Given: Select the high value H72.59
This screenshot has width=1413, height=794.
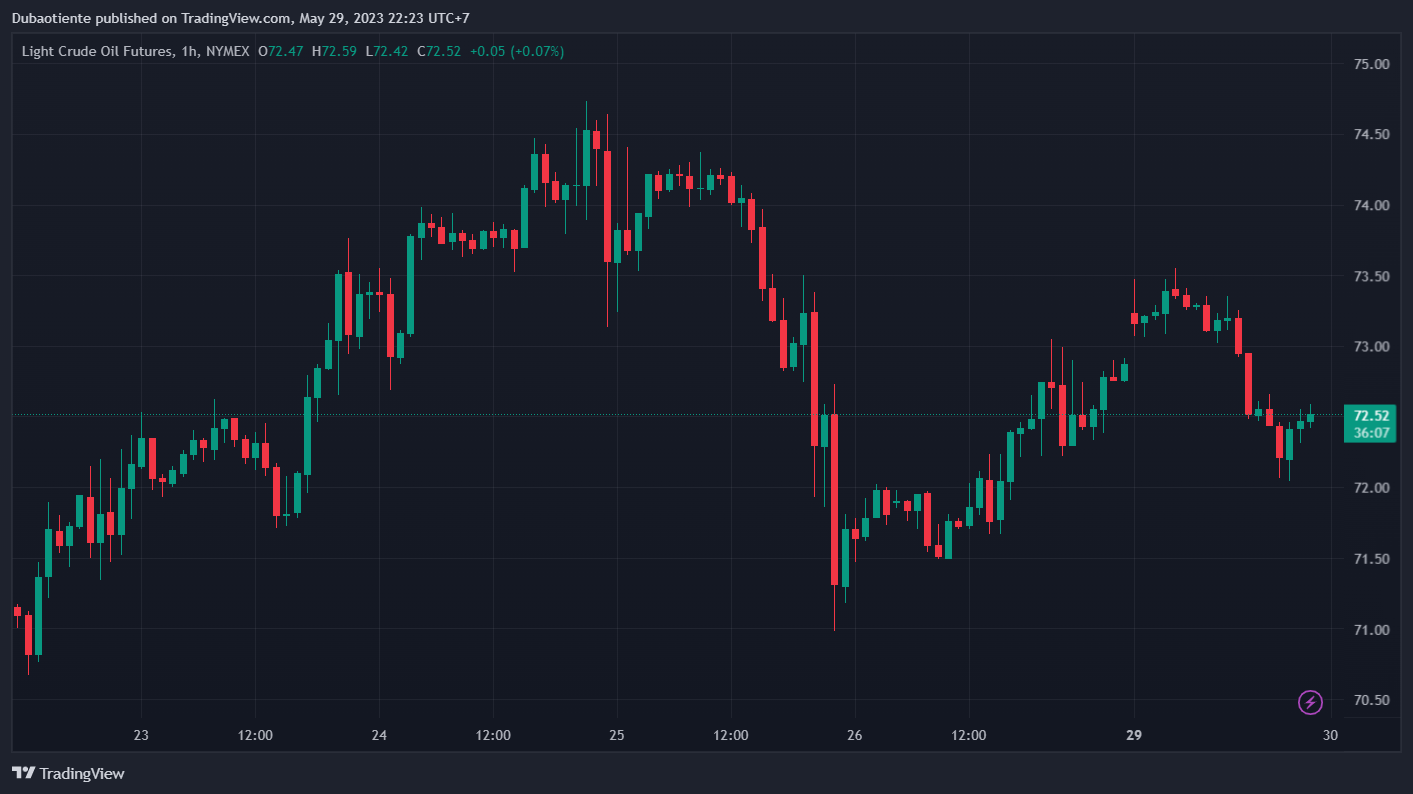Looking at the screenshot, I should click(335, 51).
